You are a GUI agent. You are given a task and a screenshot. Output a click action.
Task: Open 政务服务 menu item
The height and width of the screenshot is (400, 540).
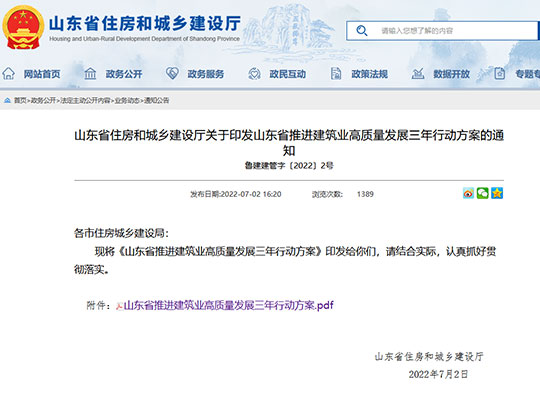pos(206,74)
